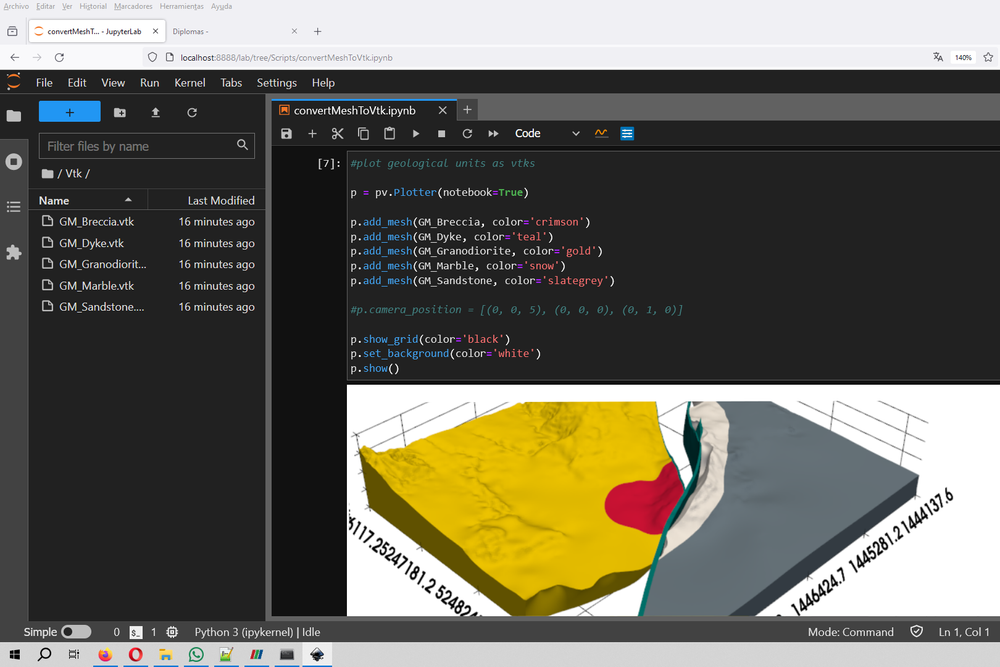Save the notebook with the floppy icon

pos(286,133)
